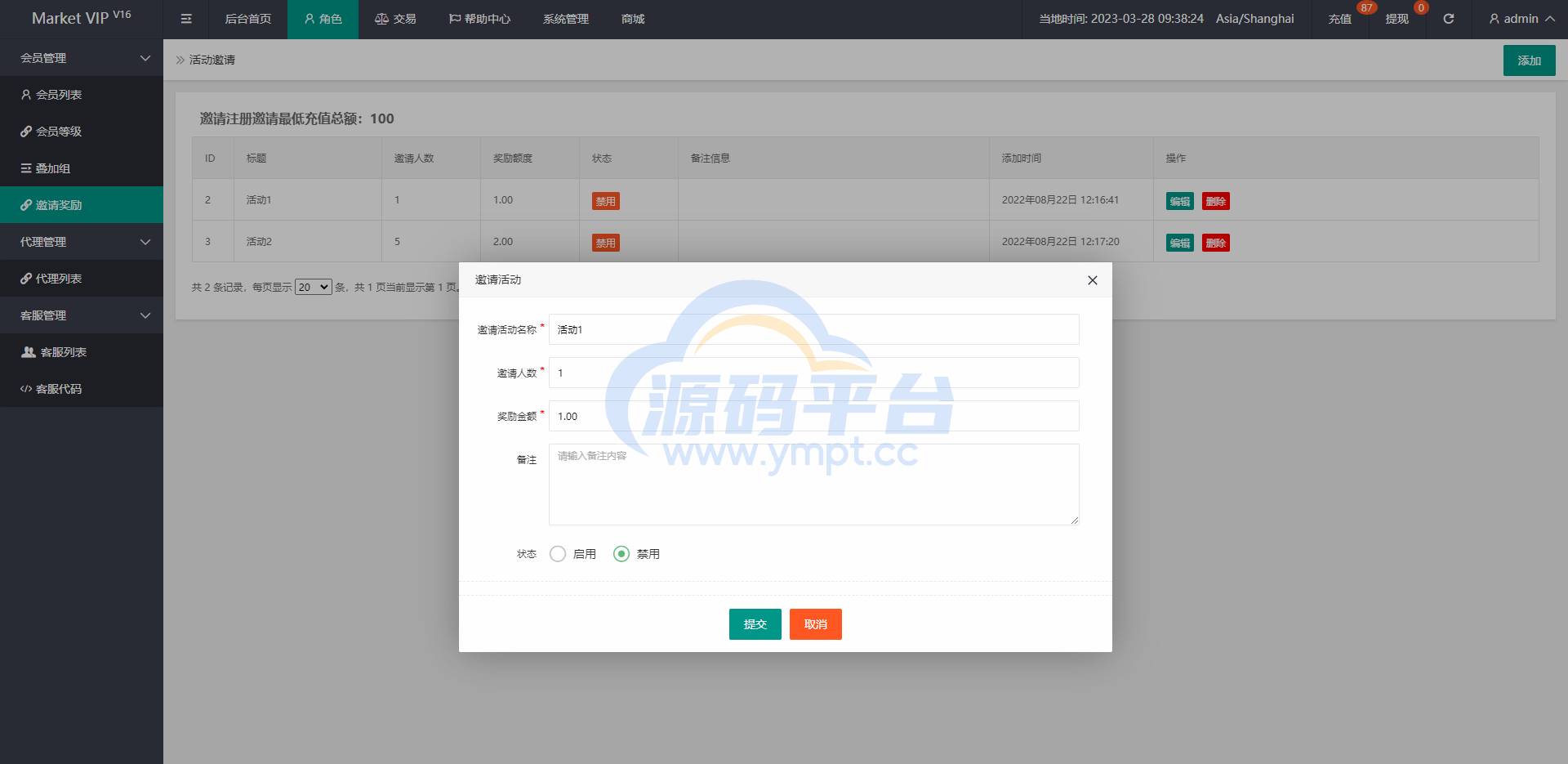Select 邀请奖励 in the sidebar

tap(82, 205)
